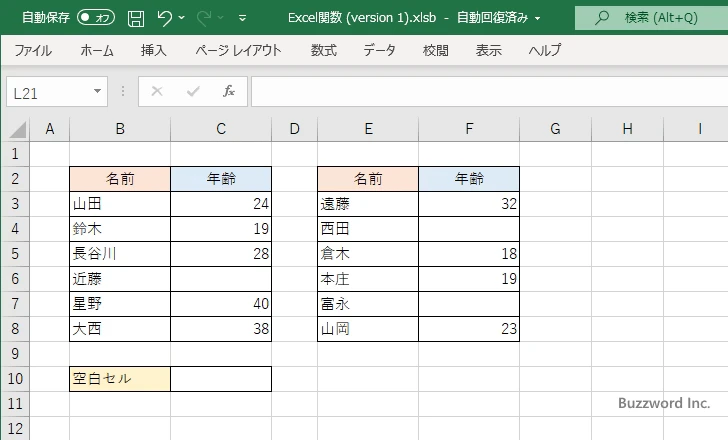Click the formula bar input area
The image size is (728, 440).
pyautogui.click(x=490, y=92)
